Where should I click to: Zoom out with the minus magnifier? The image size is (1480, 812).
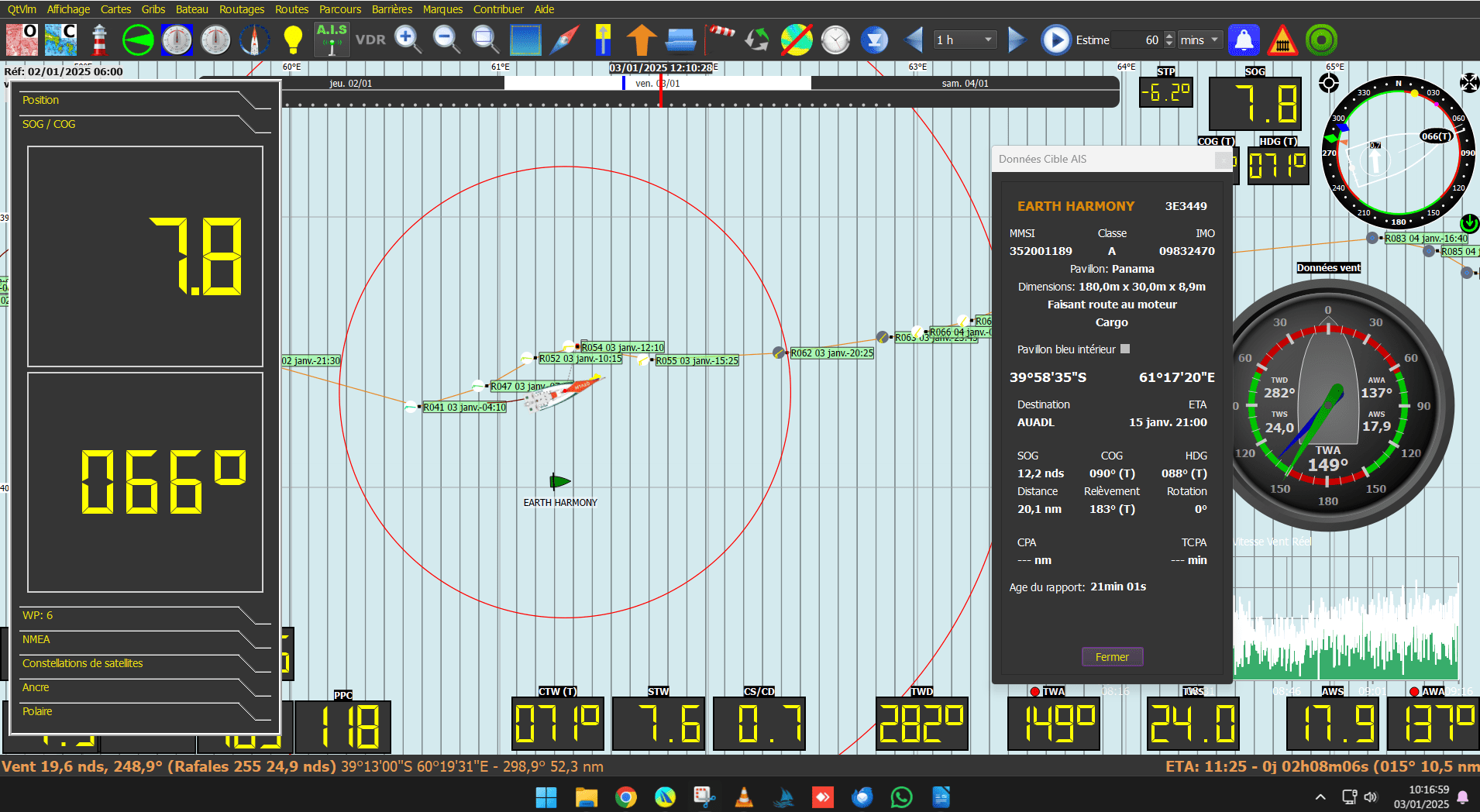point(446,40)
